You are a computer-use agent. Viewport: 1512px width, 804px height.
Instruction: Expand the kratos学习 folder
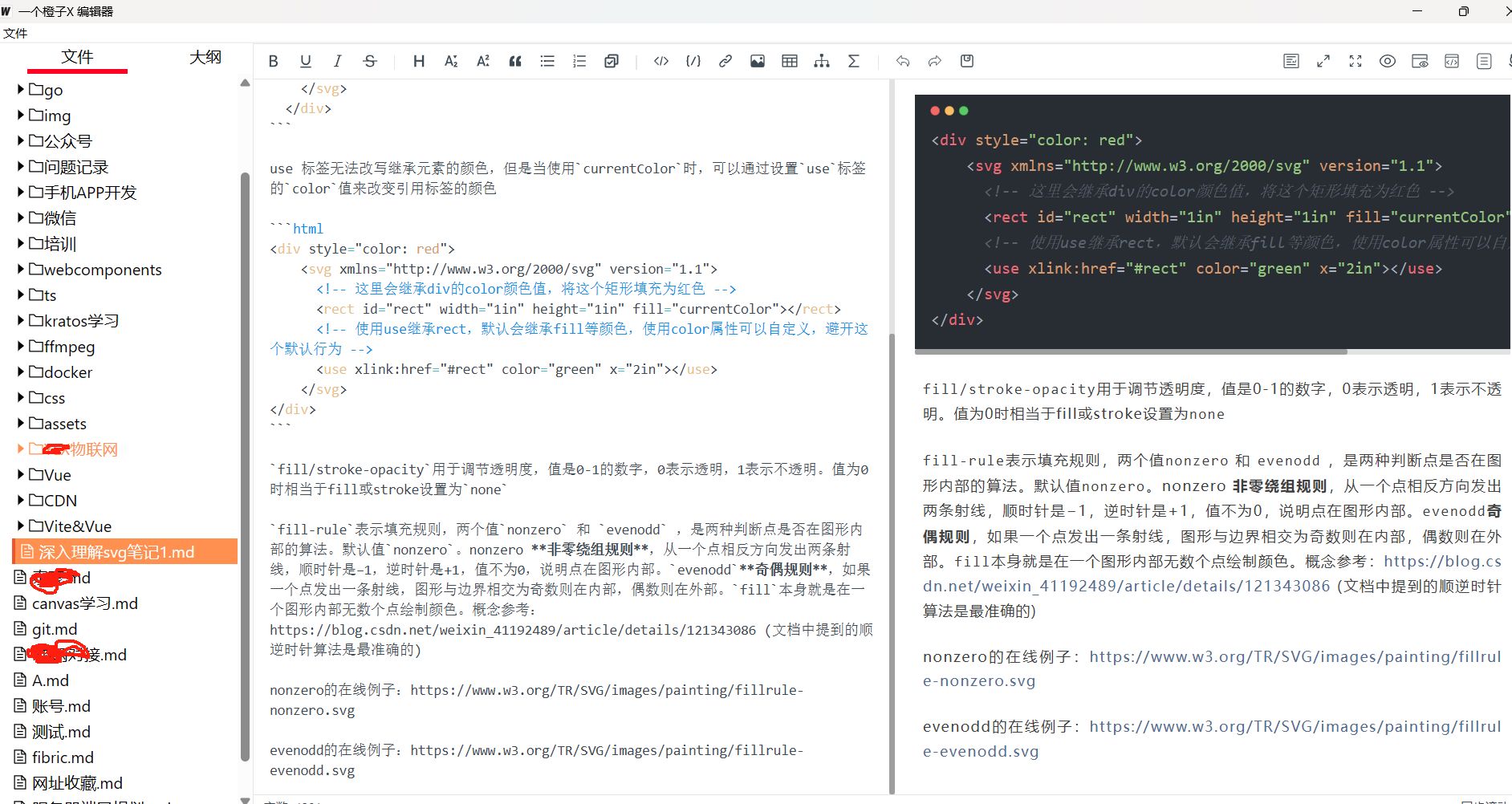21,320
